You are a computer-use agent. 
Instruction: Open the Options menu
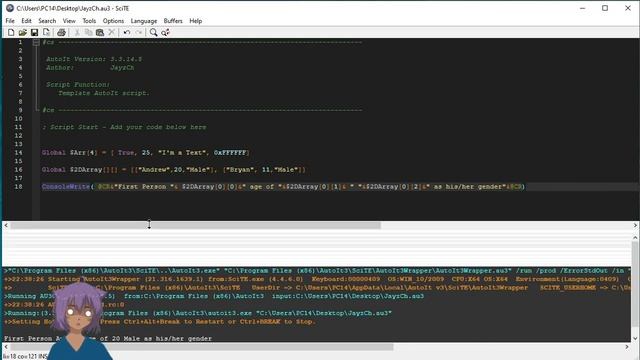[x=113, y=21]
